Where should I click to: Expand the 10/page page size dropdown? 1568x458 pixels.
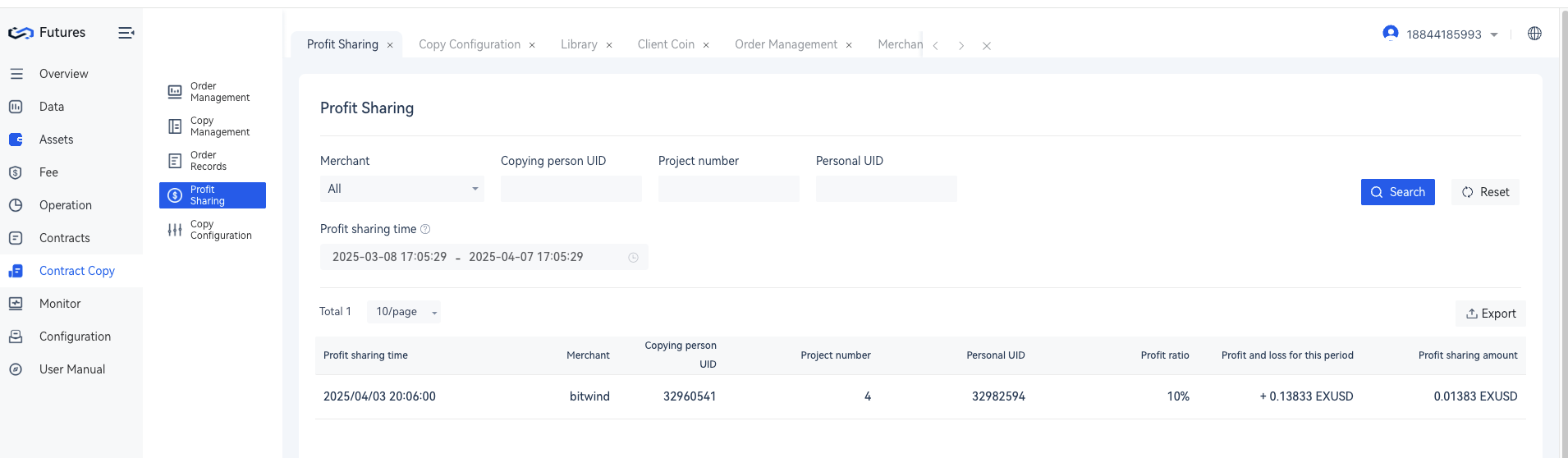click(x=404, y=312)
